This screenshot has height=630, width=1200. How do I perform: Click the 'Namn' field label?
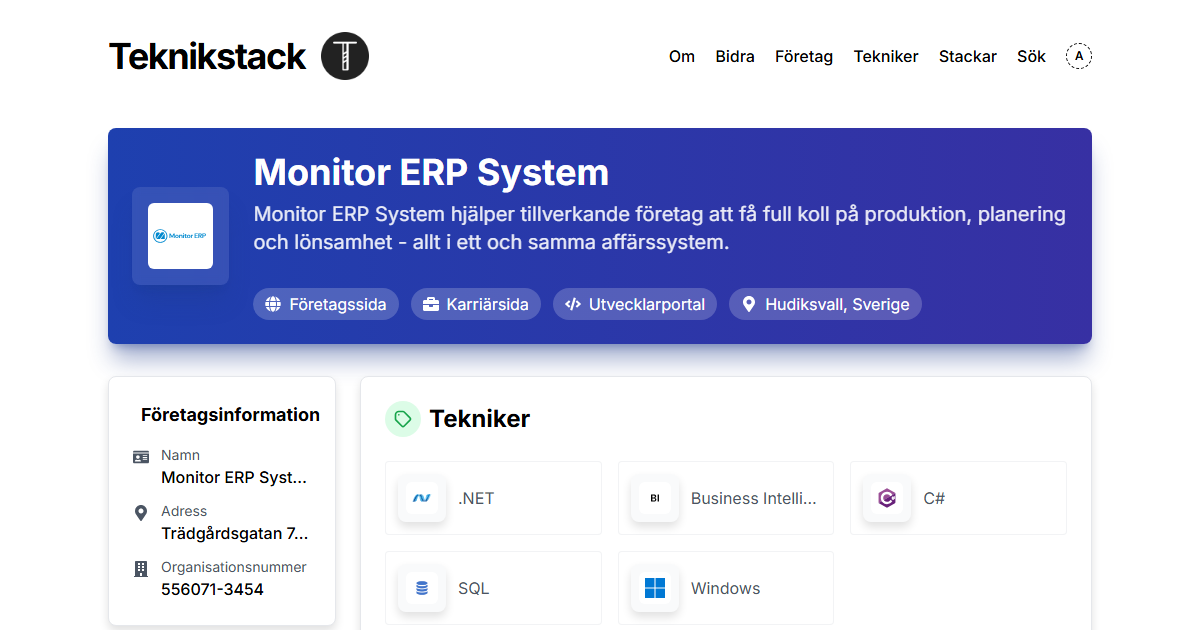[x=180, y=455]
